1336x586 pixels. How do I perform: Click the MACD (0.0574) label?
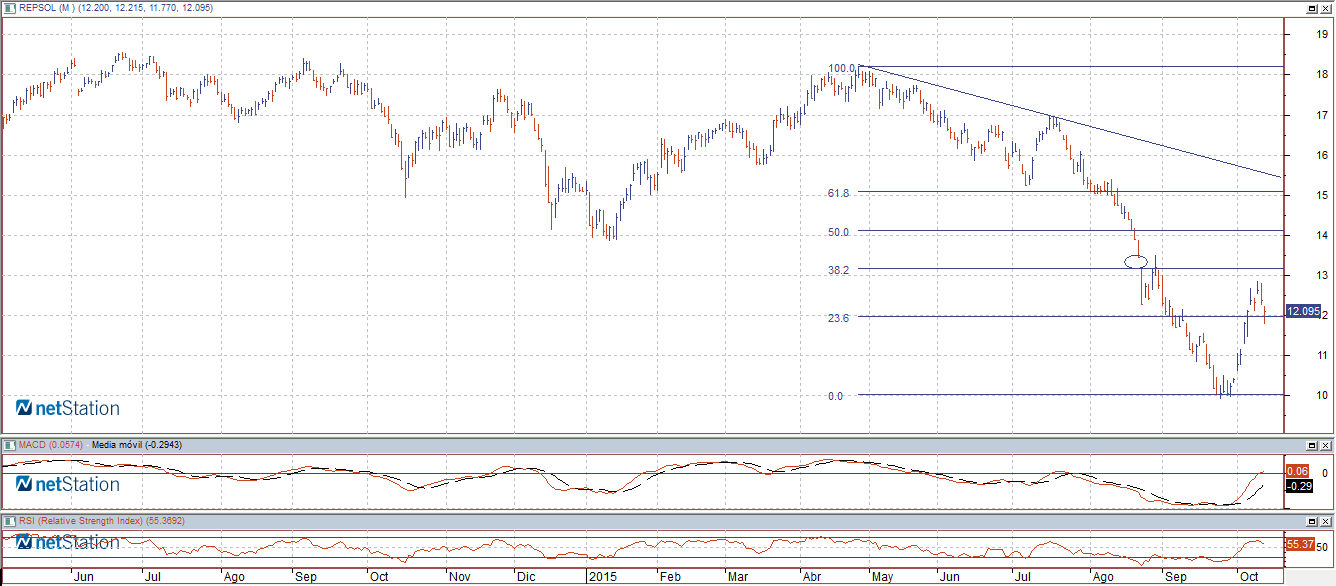[52, 444]
